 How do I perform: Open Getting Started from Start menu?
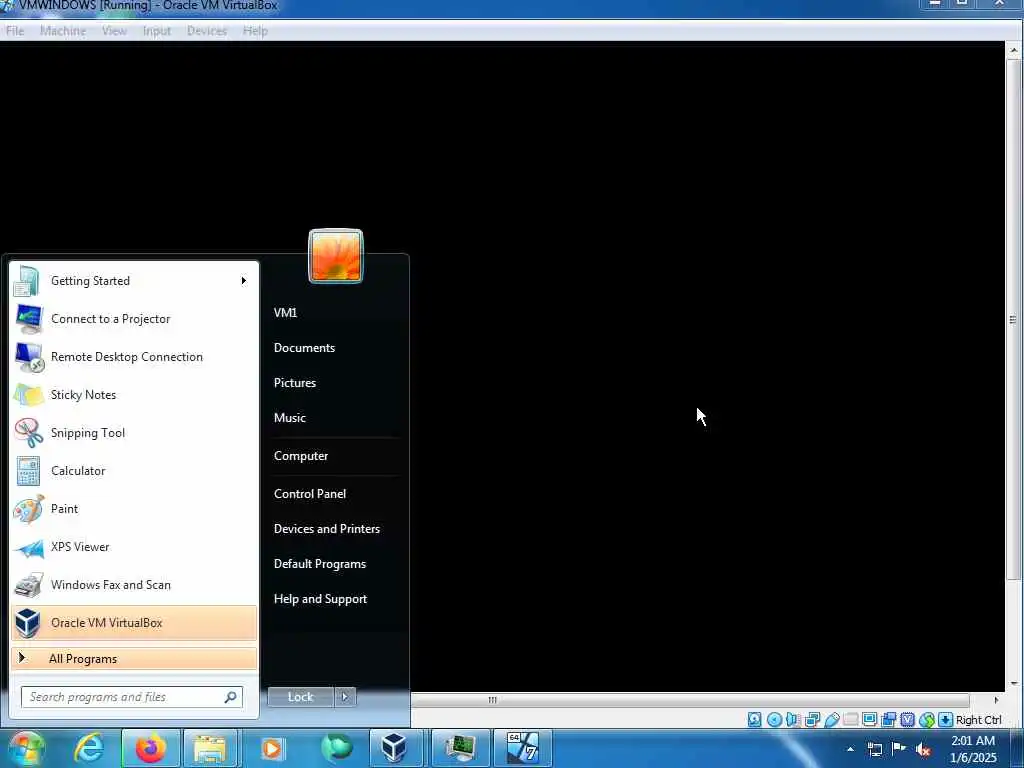(x=134, y=281)
